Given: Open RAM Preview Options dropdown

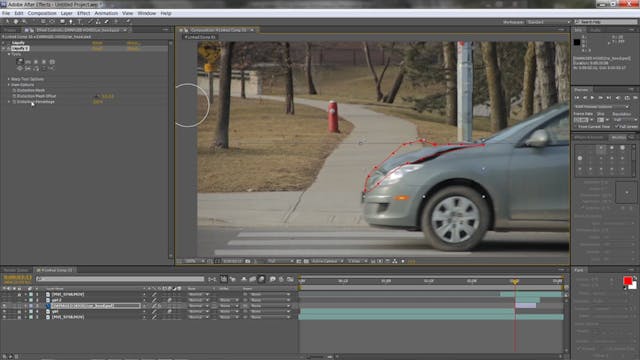Looking at the screenshot, I should (x=601, y=107).
